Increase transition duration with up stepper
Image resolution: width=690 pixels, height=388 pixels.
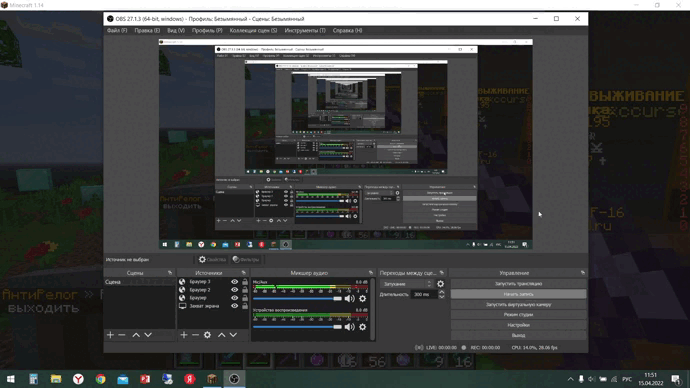coord(441,292)
